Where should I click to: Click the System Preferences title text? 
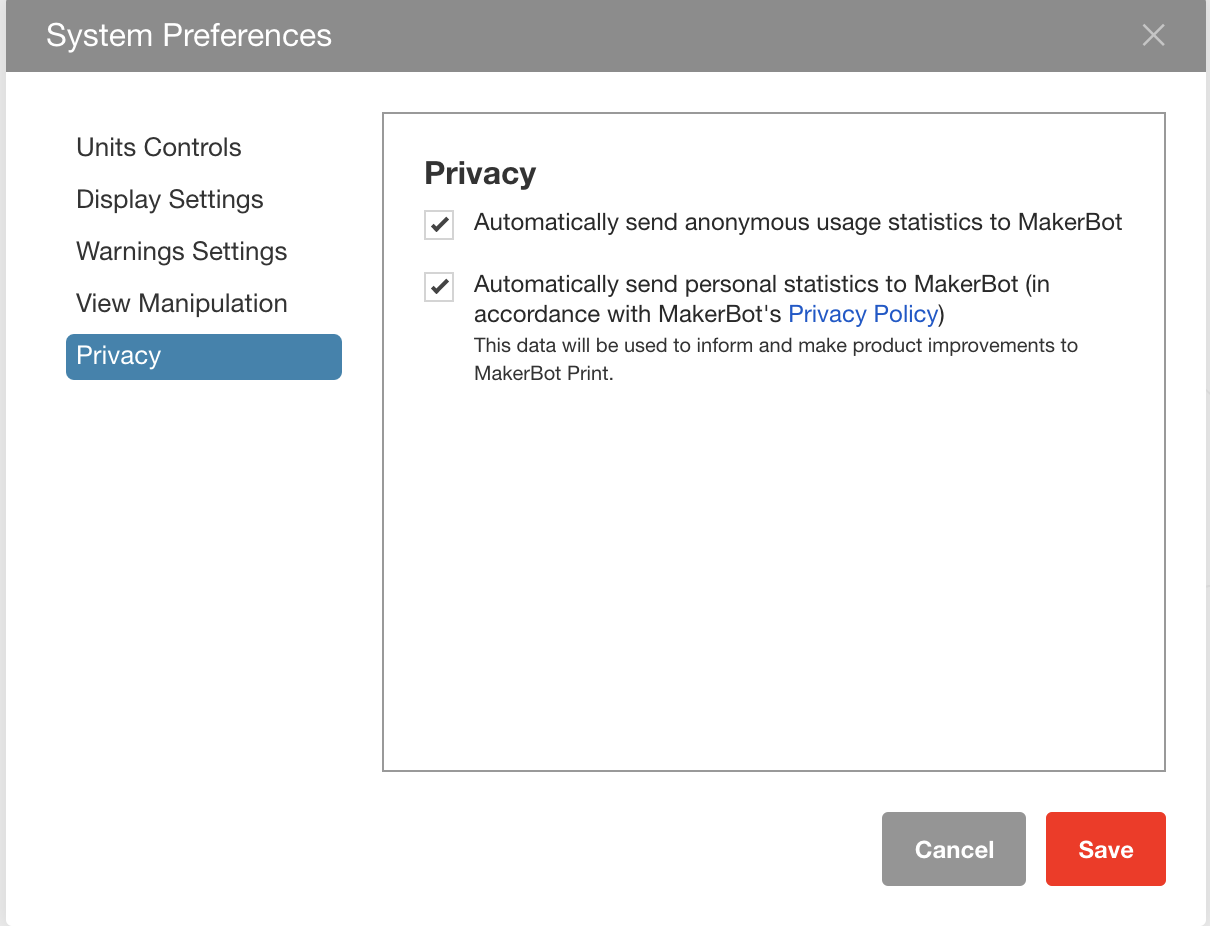189,36
